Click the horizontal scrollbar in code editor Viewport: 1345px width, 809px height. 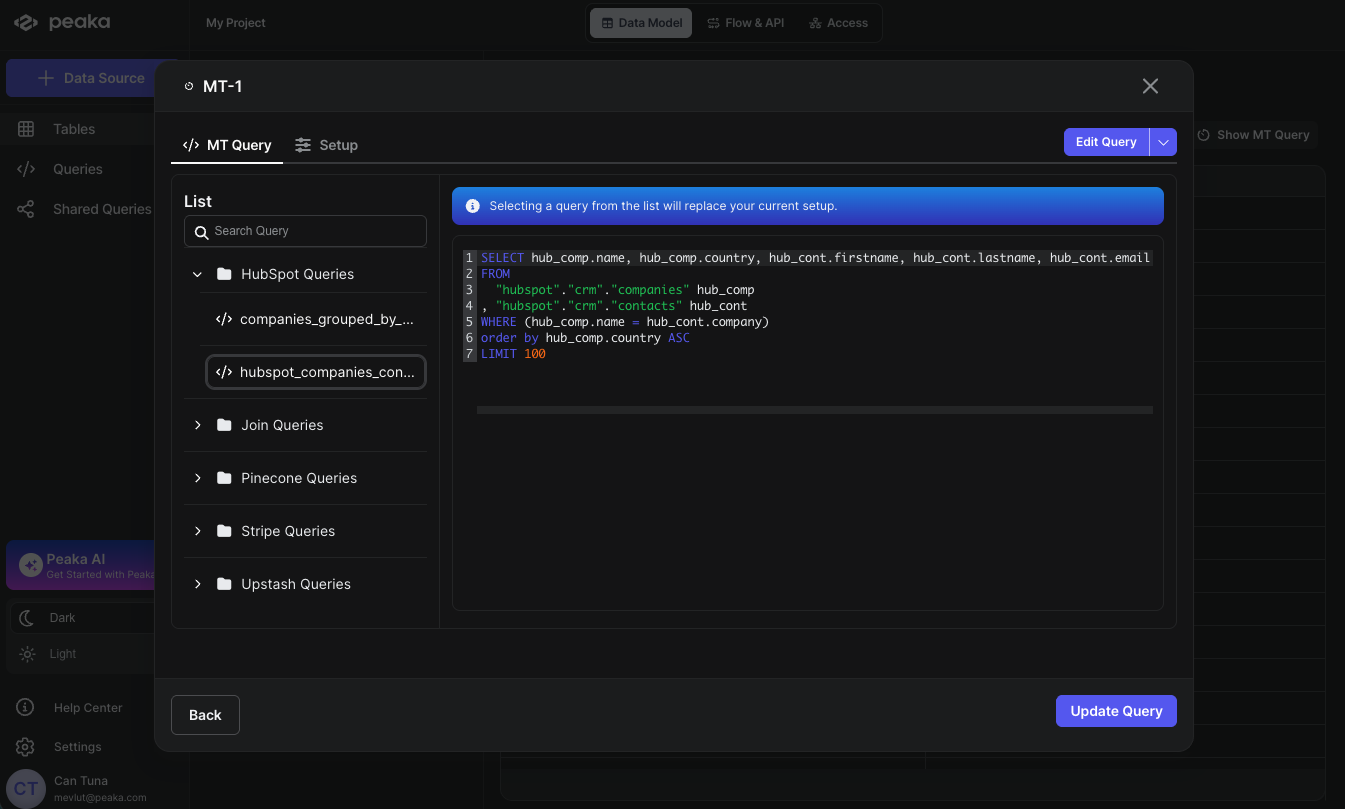point(814,410)
